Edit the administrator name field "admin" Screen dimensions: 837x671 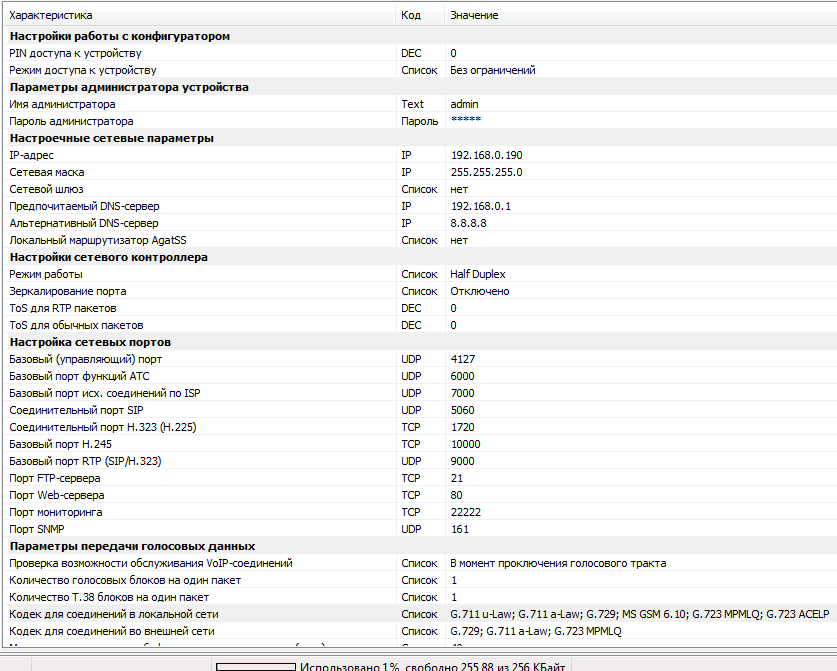pyautogui.click(x=464, y=104)
